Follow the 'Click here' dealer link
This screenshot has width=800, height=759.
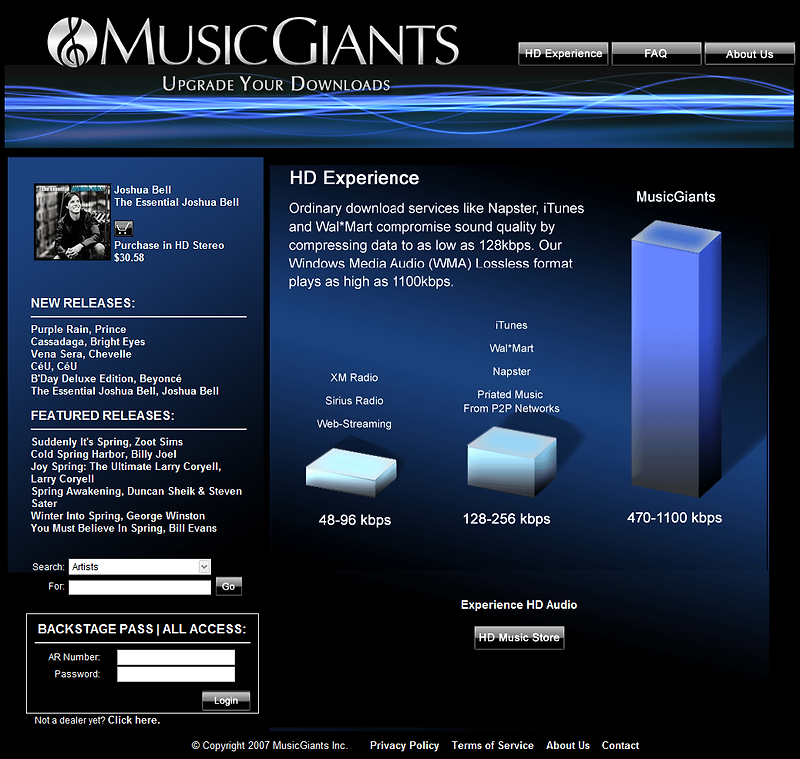[x=134, y=720]
